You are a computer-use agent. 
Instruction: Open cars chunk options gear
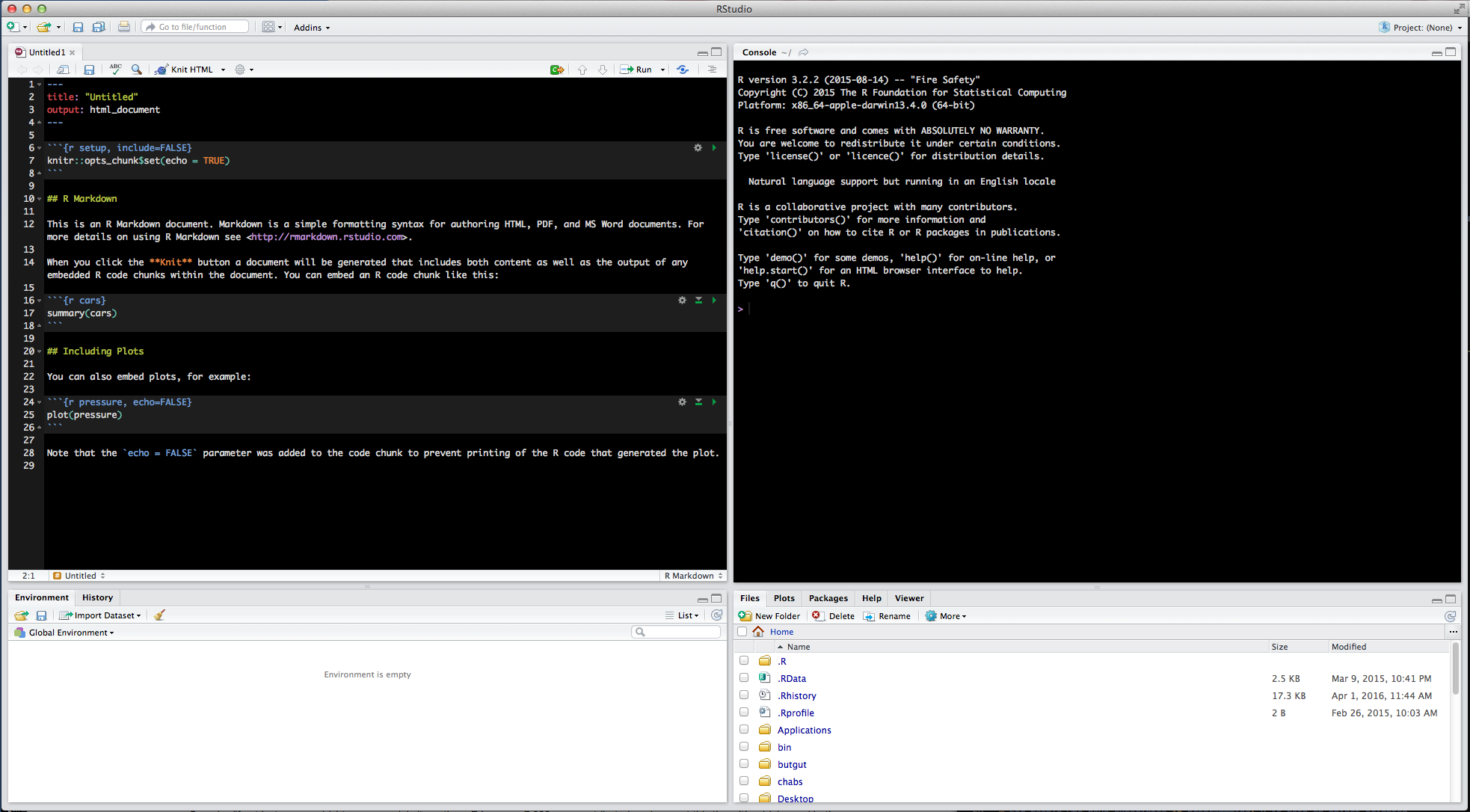coord(682,300)
